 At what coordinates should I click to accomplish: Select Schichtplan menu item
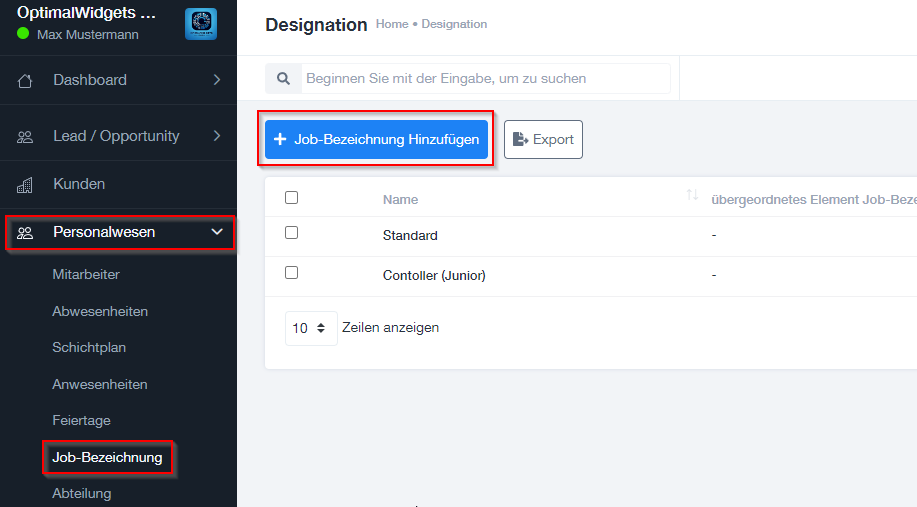point(89,347)
